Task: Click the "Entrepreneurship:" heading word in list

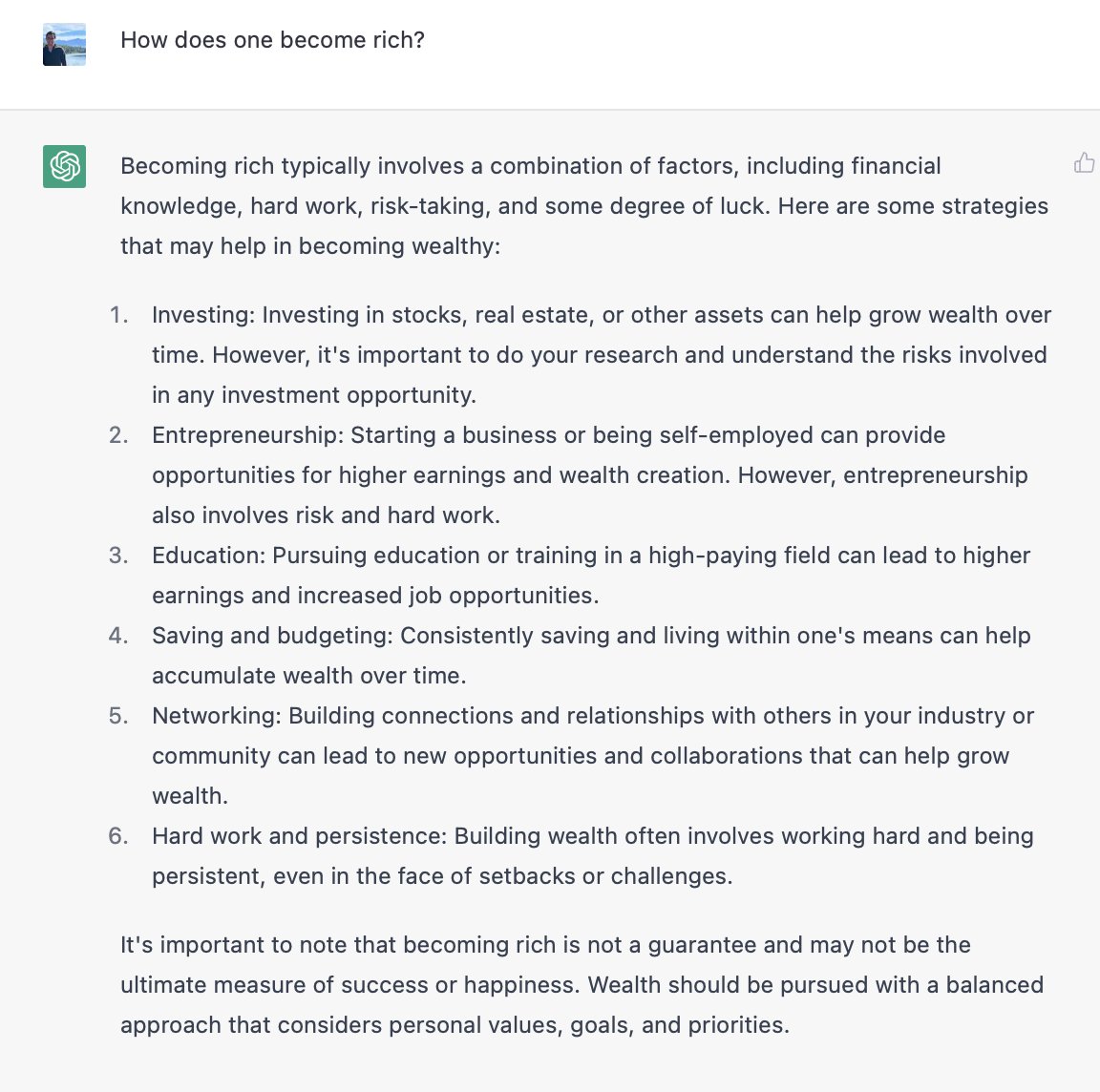Action: pos(247,435)
